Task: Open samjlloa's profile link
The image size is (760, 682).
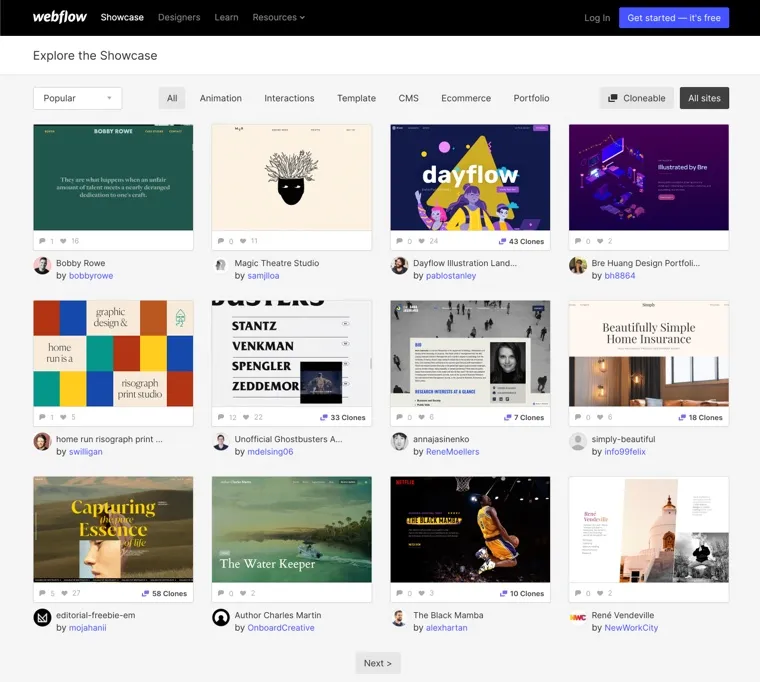Action: click(x=263, y=275)
